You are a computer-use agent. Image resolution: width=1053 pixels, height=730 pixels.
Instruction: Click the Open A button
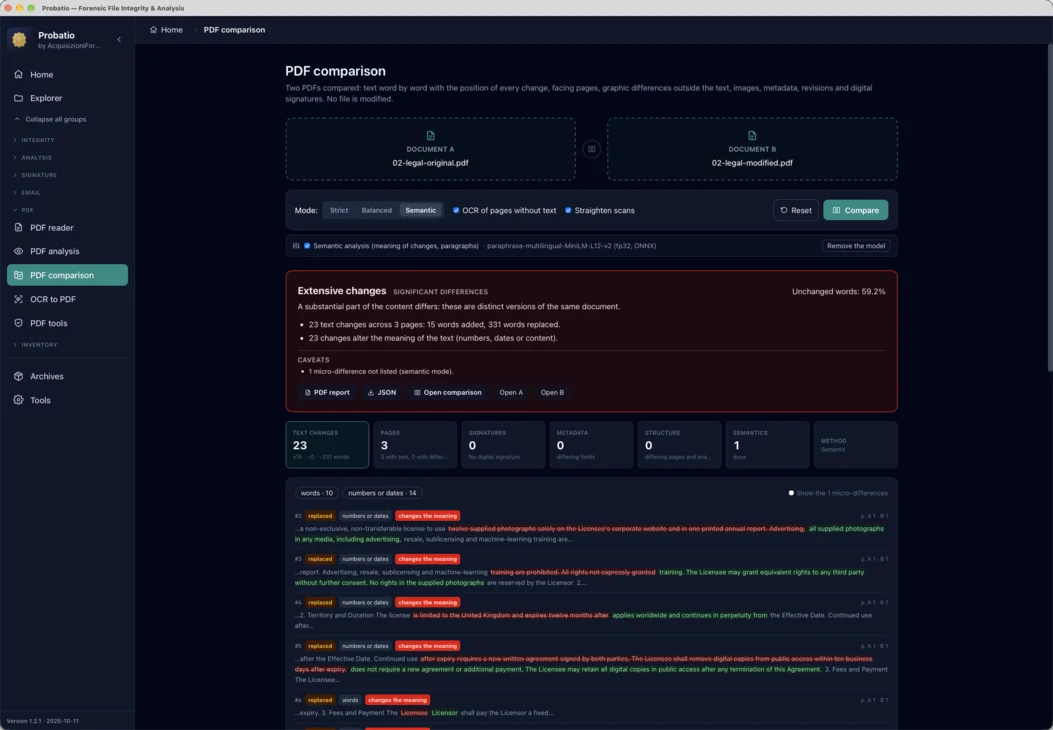pyautogui.click(x=511, y=392)
